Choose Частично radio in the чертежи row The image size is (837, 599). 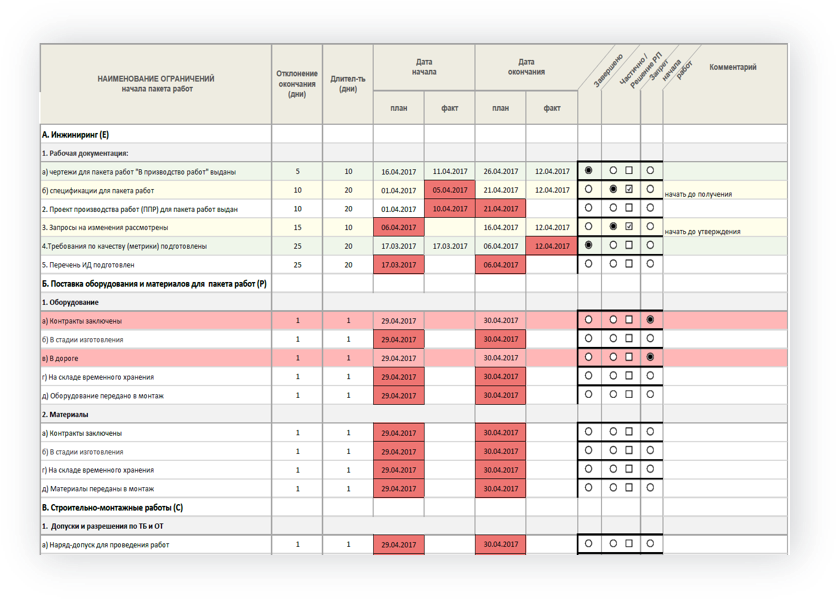[613, 170]
